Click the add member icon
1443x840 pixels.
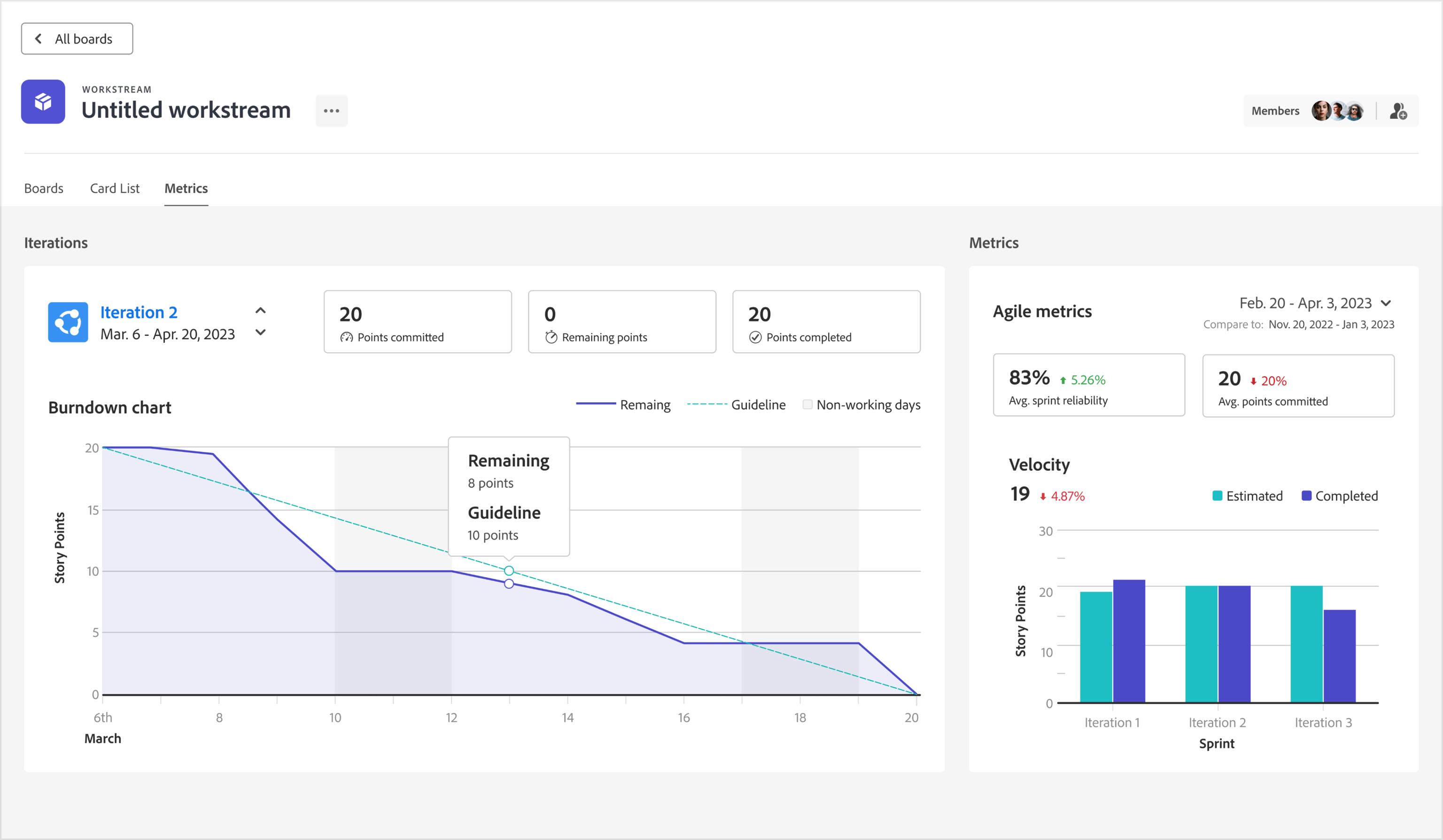pyautogui.click(x=1398, y=111)
